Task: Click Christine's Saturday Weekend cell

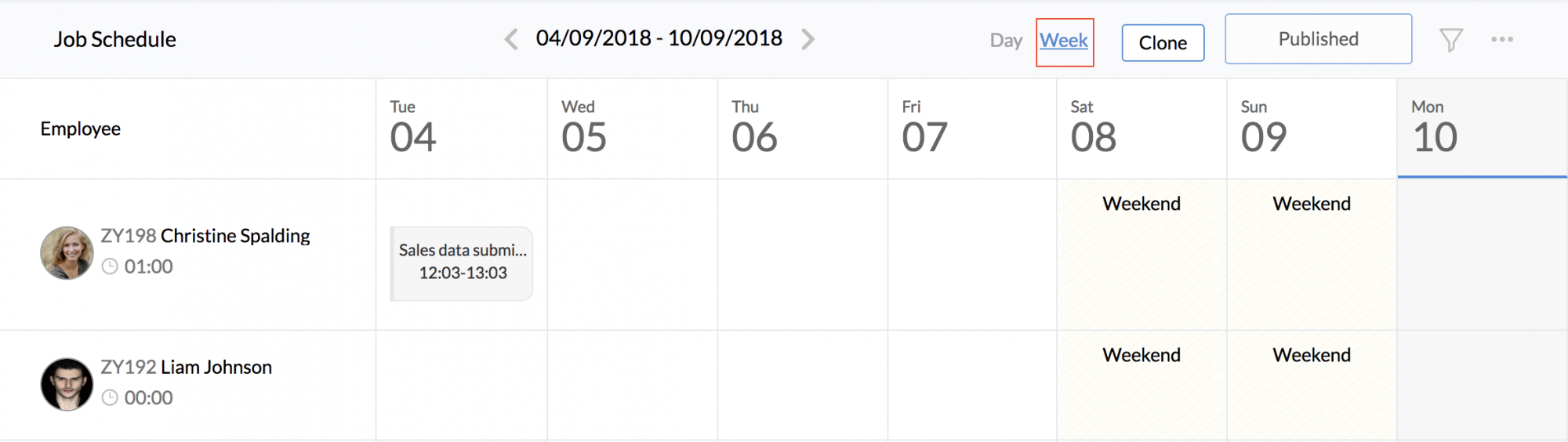Action: point(1142,255)
